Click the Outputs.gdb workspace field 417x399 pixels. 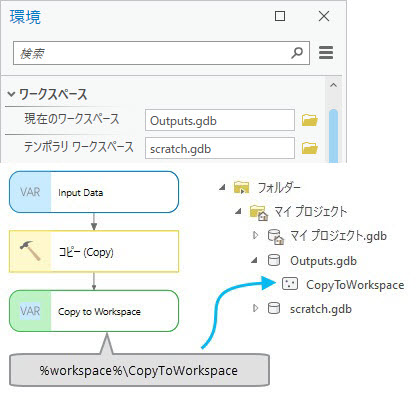click(220, 120)
